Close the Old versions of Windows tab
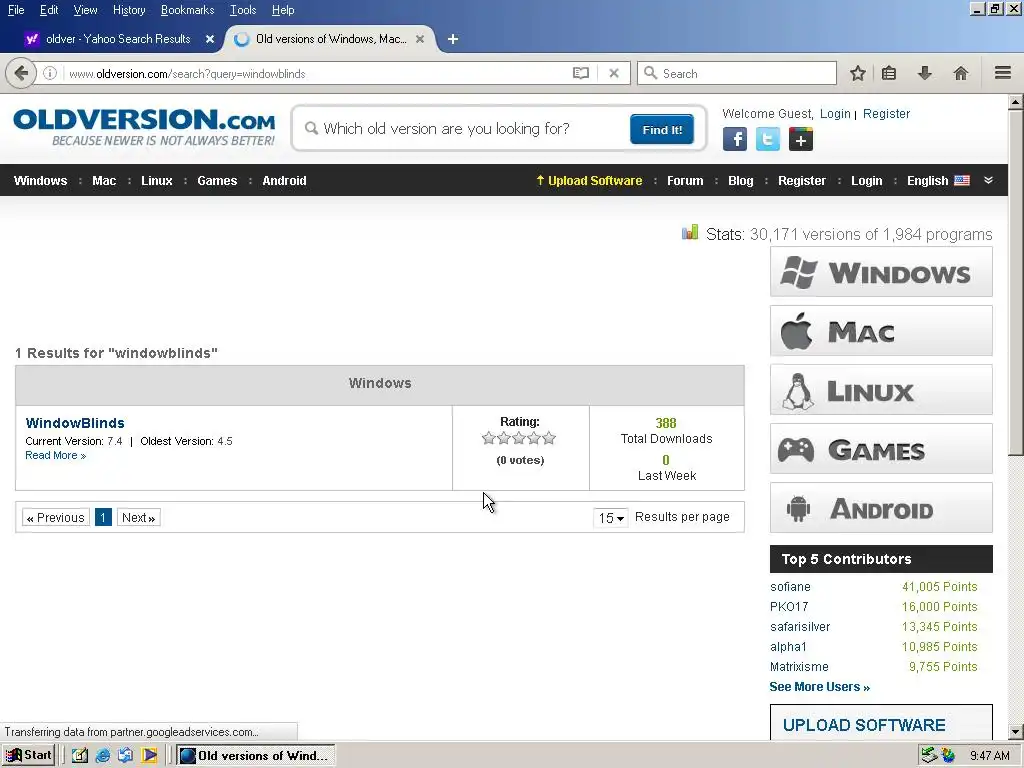The width and height of the screenshot is (1024, 768). point(420,39)
